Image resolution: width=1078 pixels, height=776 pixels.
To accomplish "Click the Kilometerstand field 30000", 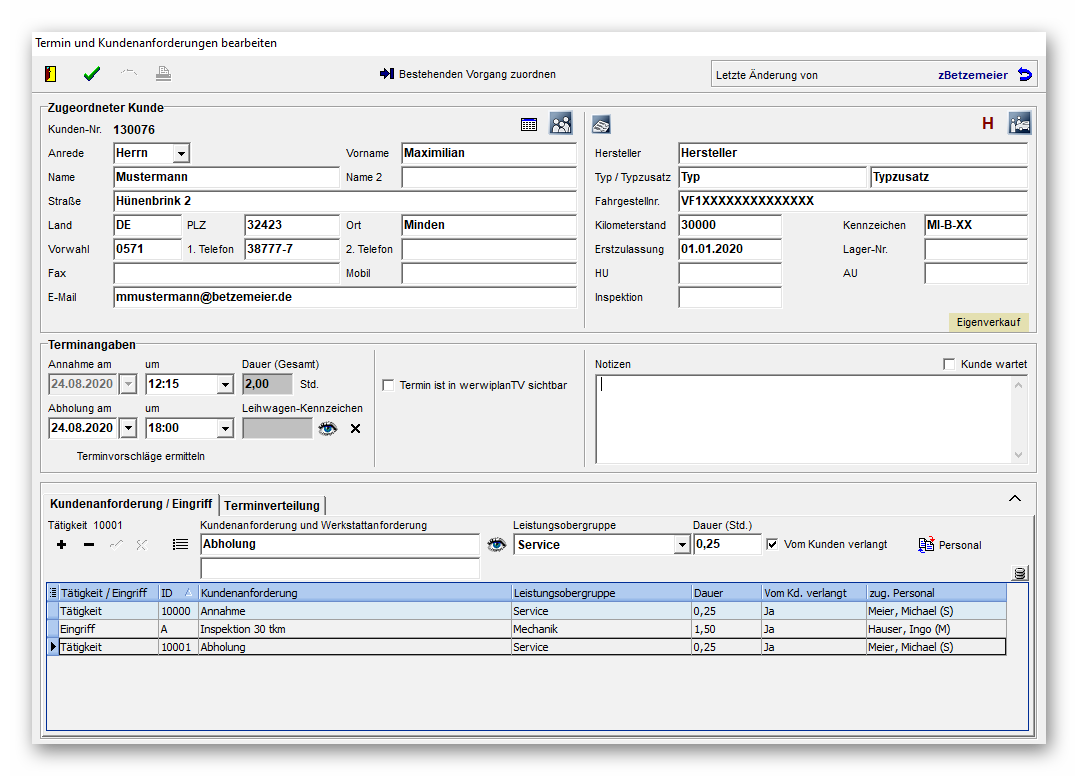I will [x=729, y=225].
